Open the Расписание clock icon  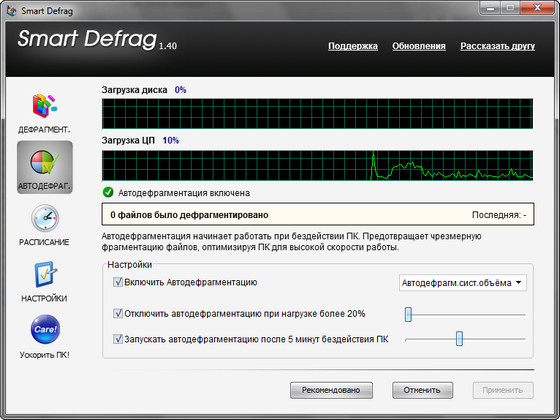coord(45,218)
